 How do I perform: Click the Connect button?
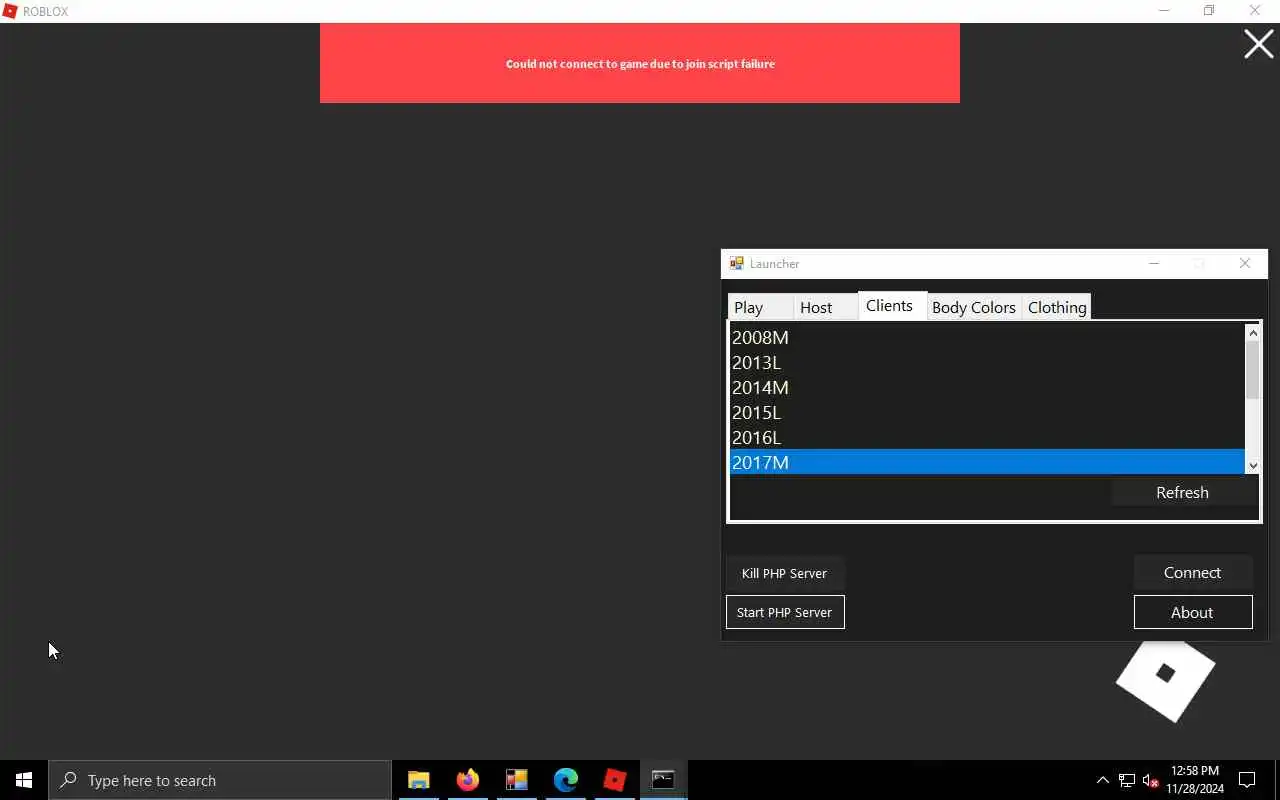pyautogui.click(x=1192, y=573)
